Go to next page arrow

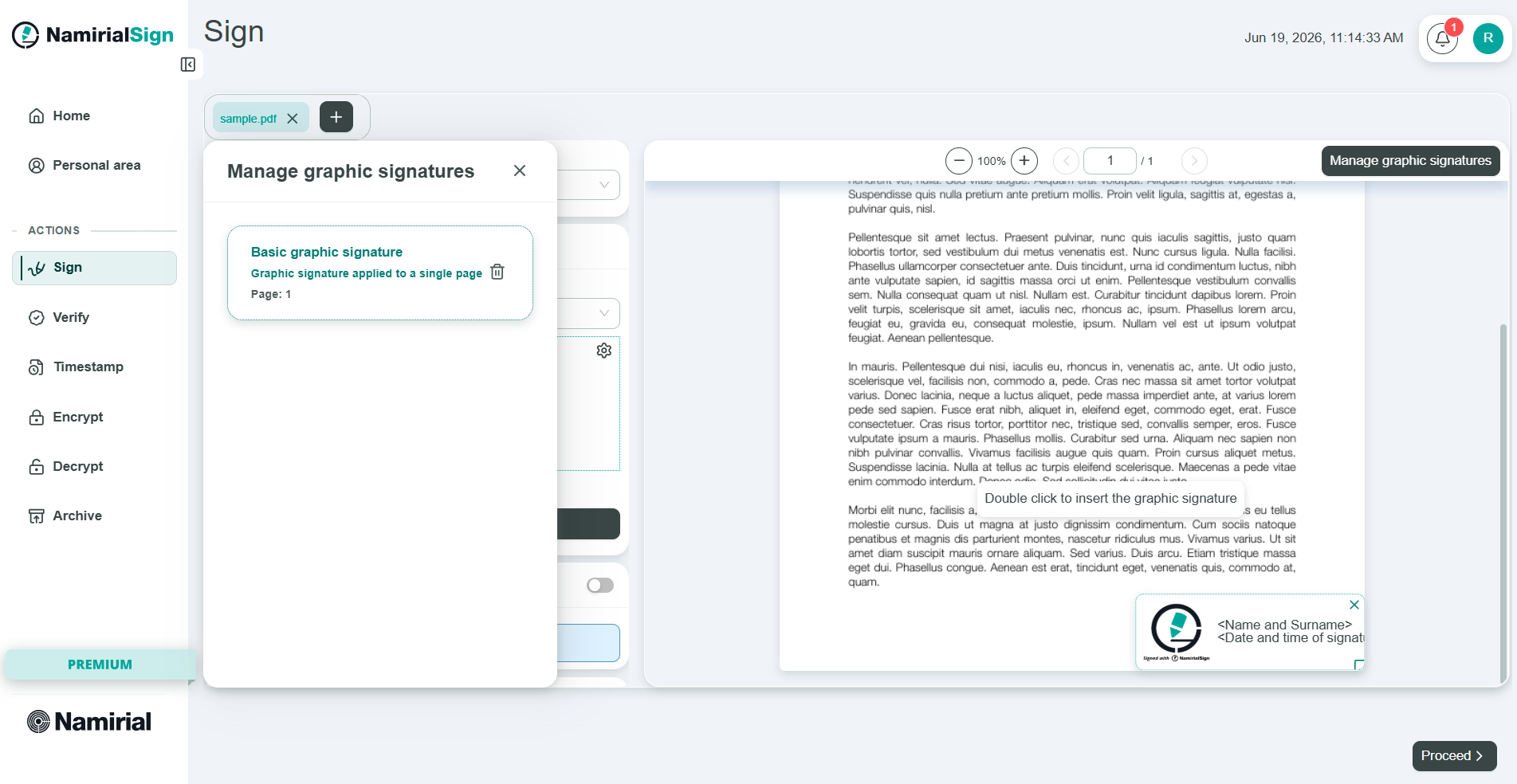pyautogui.click(x=1194, y=161)
